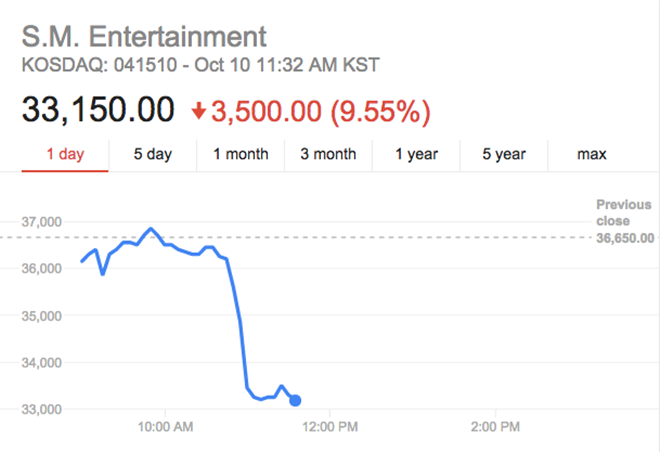Click the 37,000 price axis label
The image size is (660, 452).
coord(42,221)
